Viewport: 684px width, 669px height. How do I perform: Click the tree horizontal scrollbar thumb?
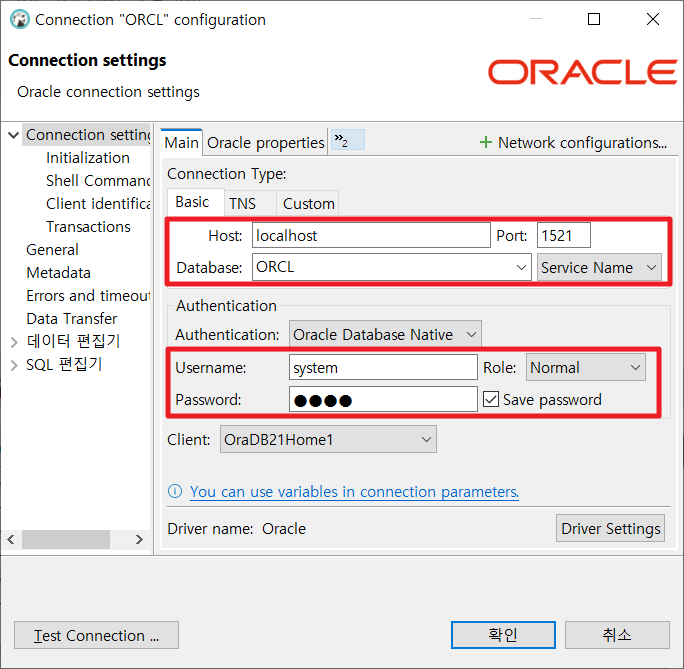click(x=66, y=539)
